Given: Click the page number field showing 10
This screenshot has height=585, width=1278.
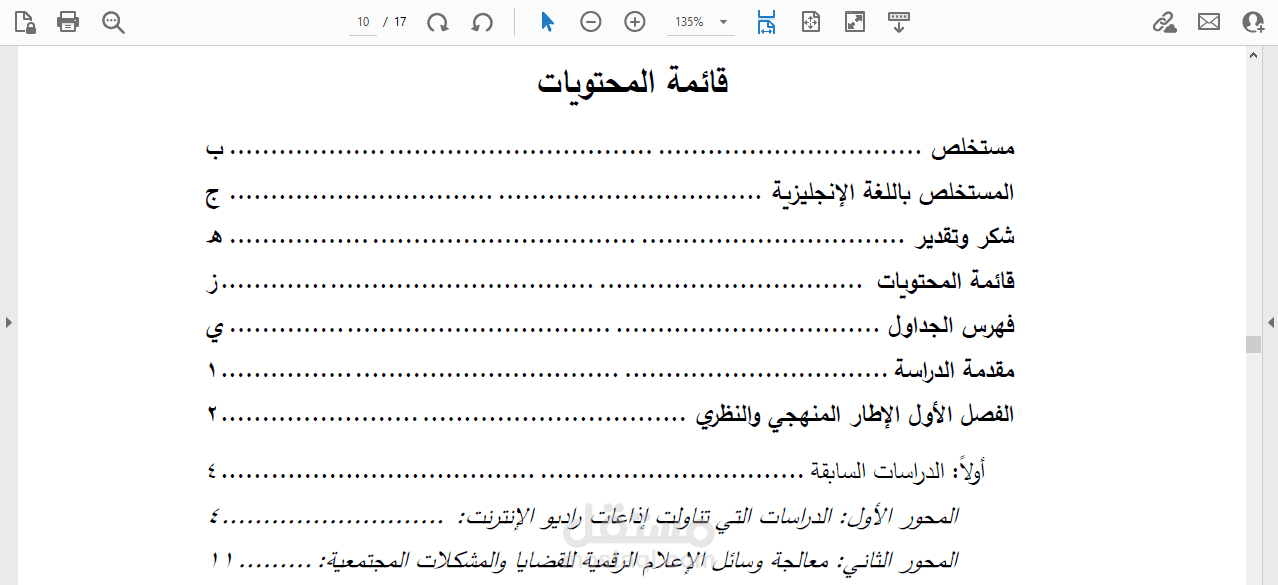Looking at the screenshot, I should [363, 22].
